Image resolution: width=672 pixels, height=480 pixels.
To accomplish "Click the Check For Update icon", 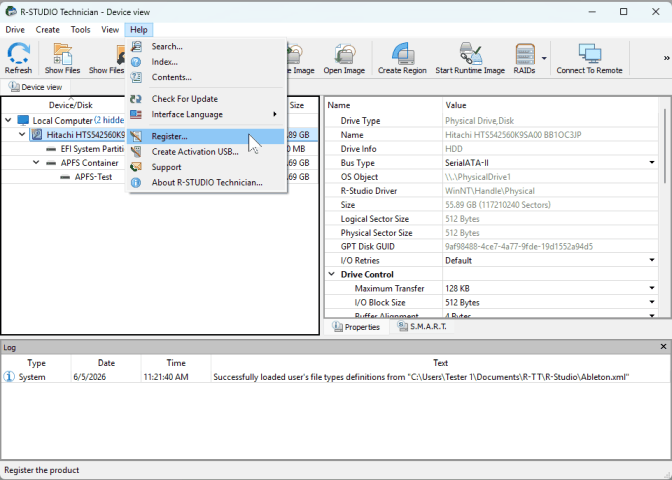I will pos(136,99).
